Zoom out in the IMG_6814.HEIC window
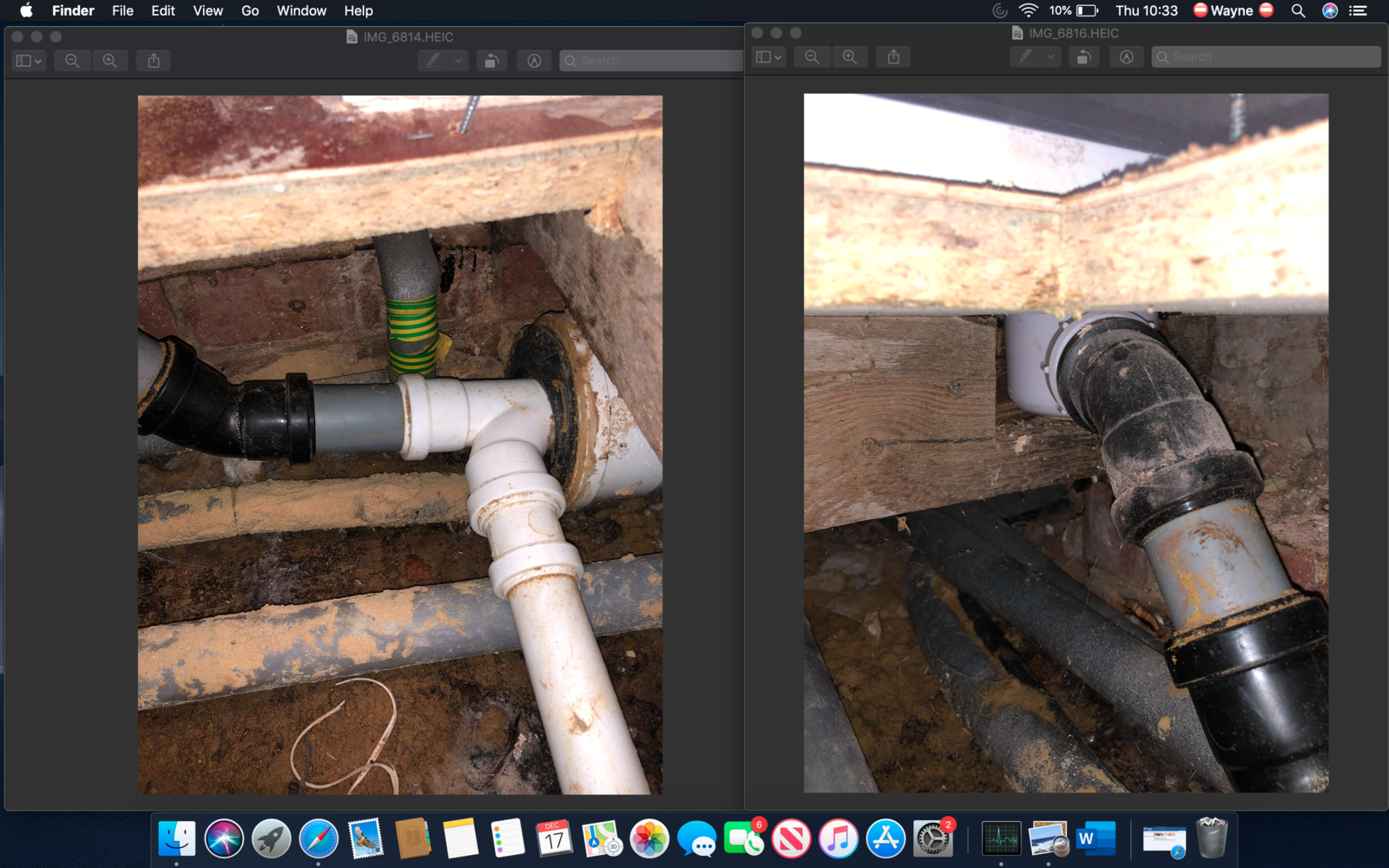Viewport: 1389px width, 868px height. (x=72, y=61)
